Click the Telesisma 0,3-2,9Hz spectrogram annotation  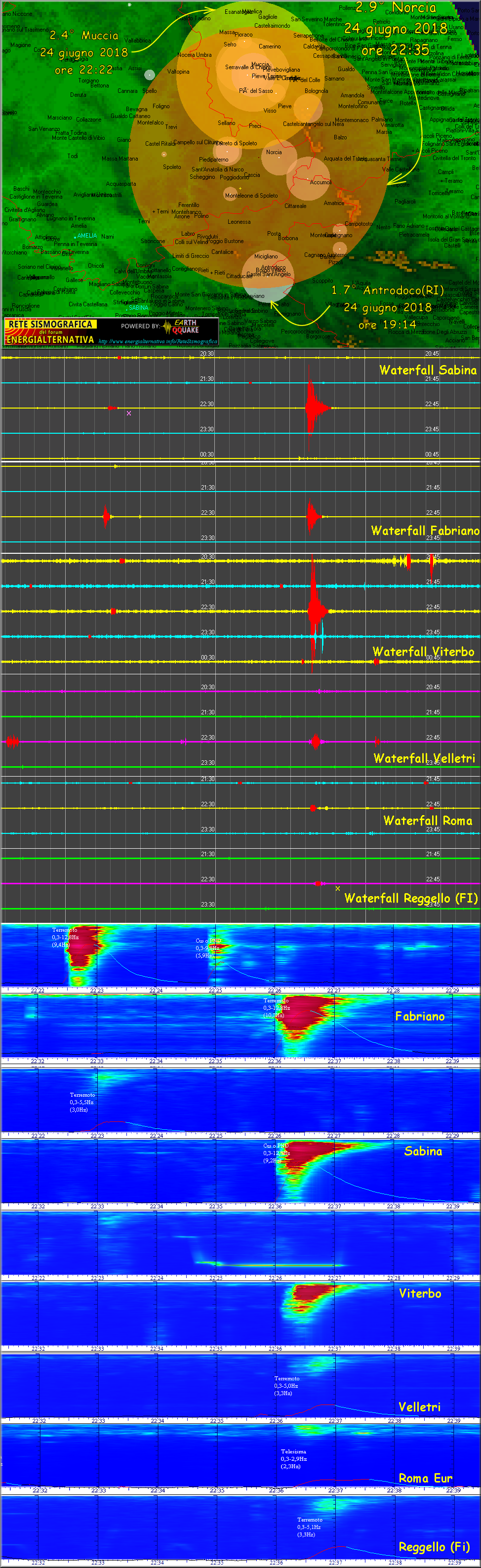tap(293, 1458)
